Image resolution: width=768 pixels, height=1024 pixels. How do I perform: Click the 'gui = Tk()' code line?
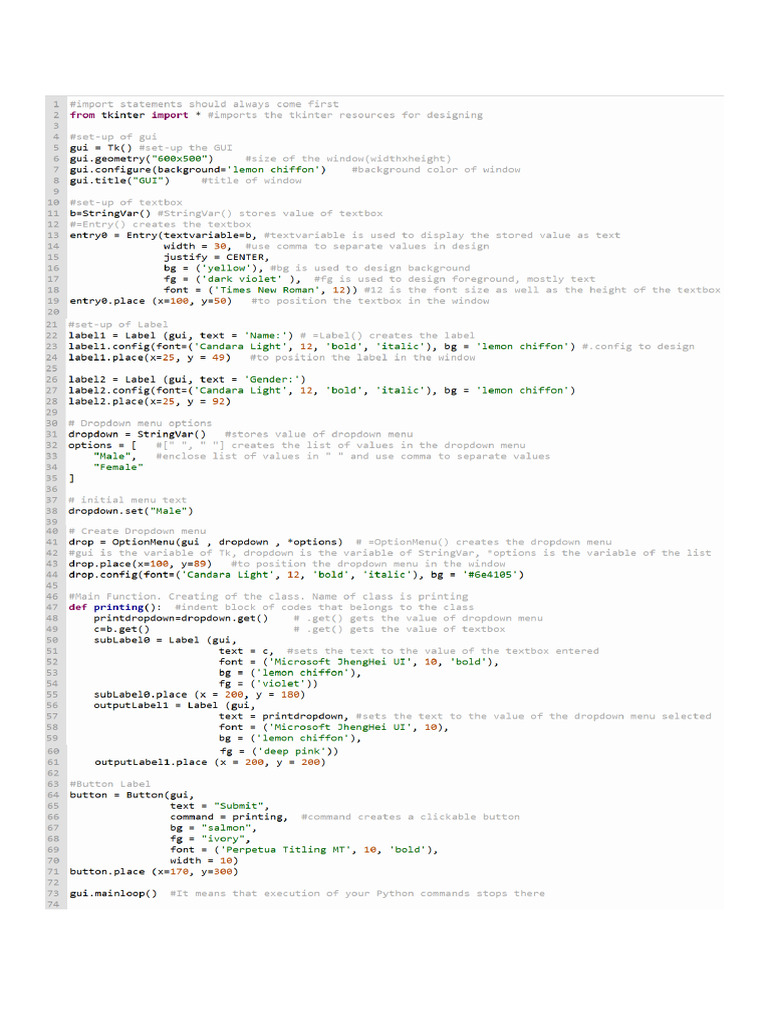(x=101, y=148)
